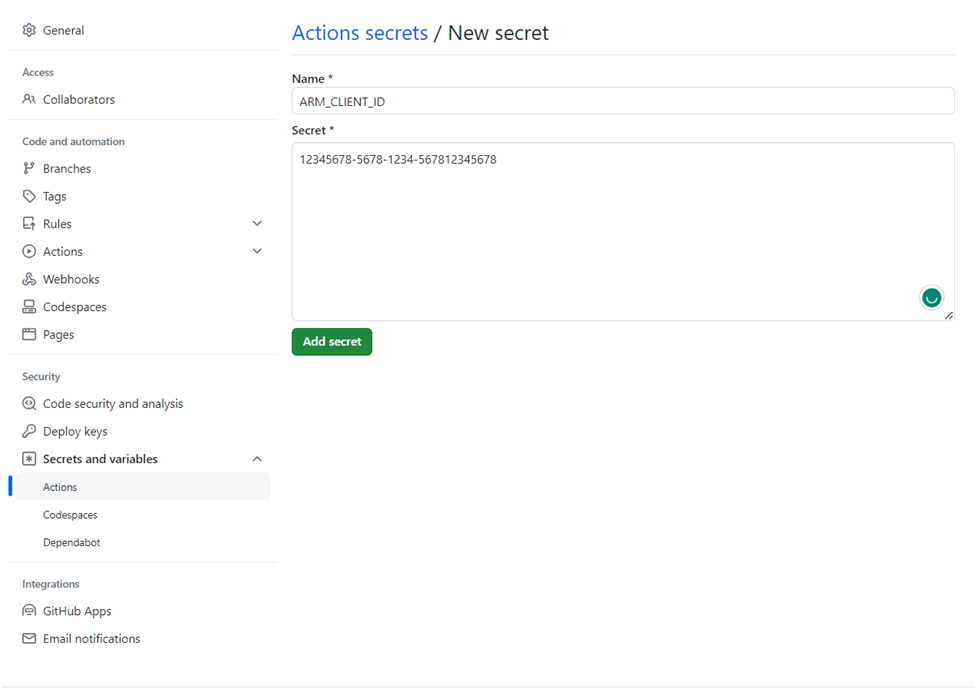Select Codespaces under Secrets and variables

click(x=70, y=514)
